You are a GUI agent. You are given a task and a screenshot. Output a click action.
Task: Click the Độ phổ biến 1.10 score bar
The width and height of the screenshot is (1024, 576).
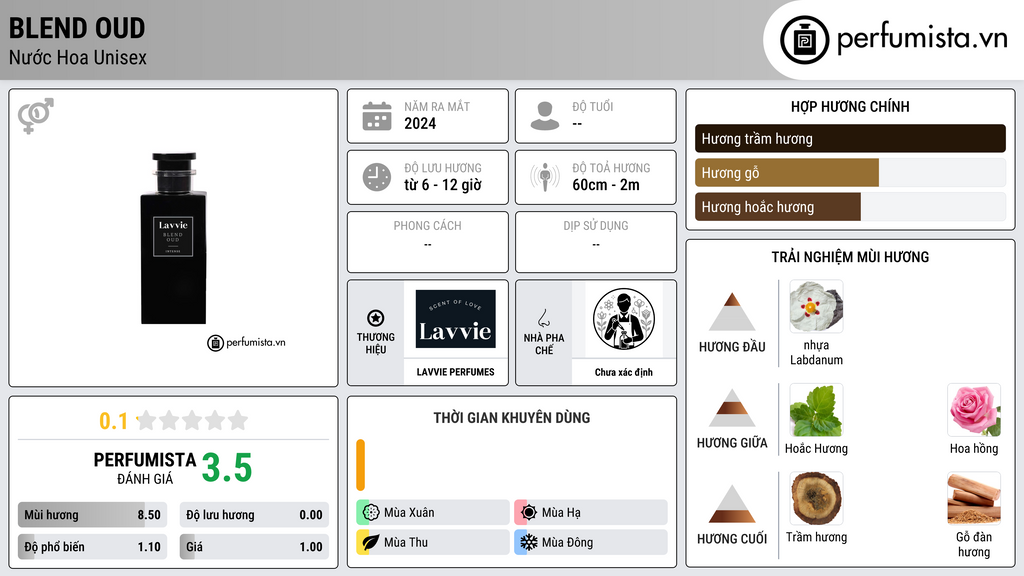[92, 547]
